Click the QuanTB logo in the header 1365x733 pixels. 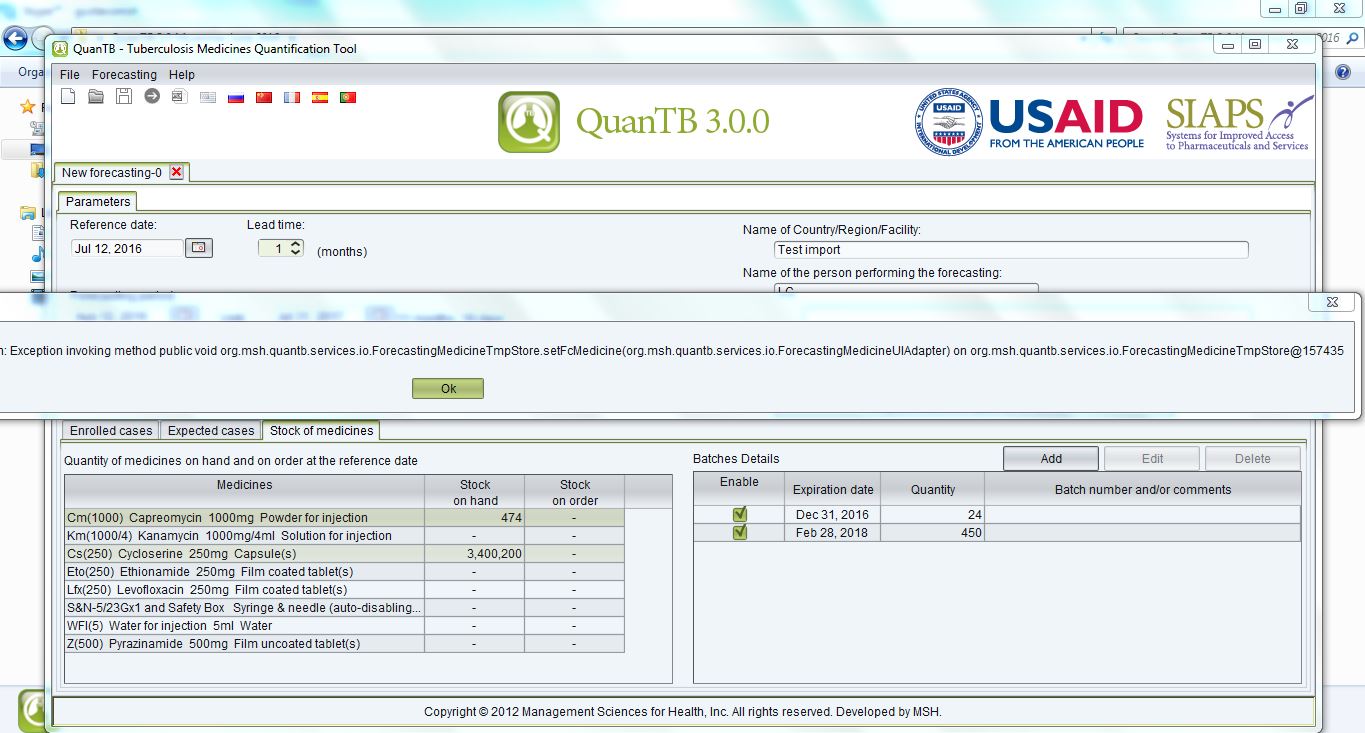529,122
